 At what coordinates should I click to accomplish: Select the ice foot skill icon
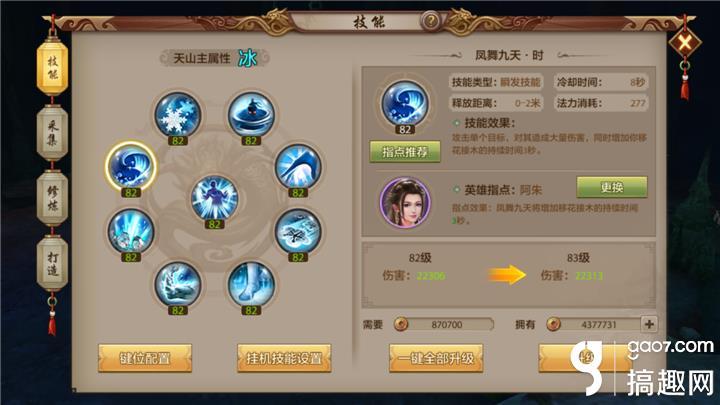(x=251, y=285)
